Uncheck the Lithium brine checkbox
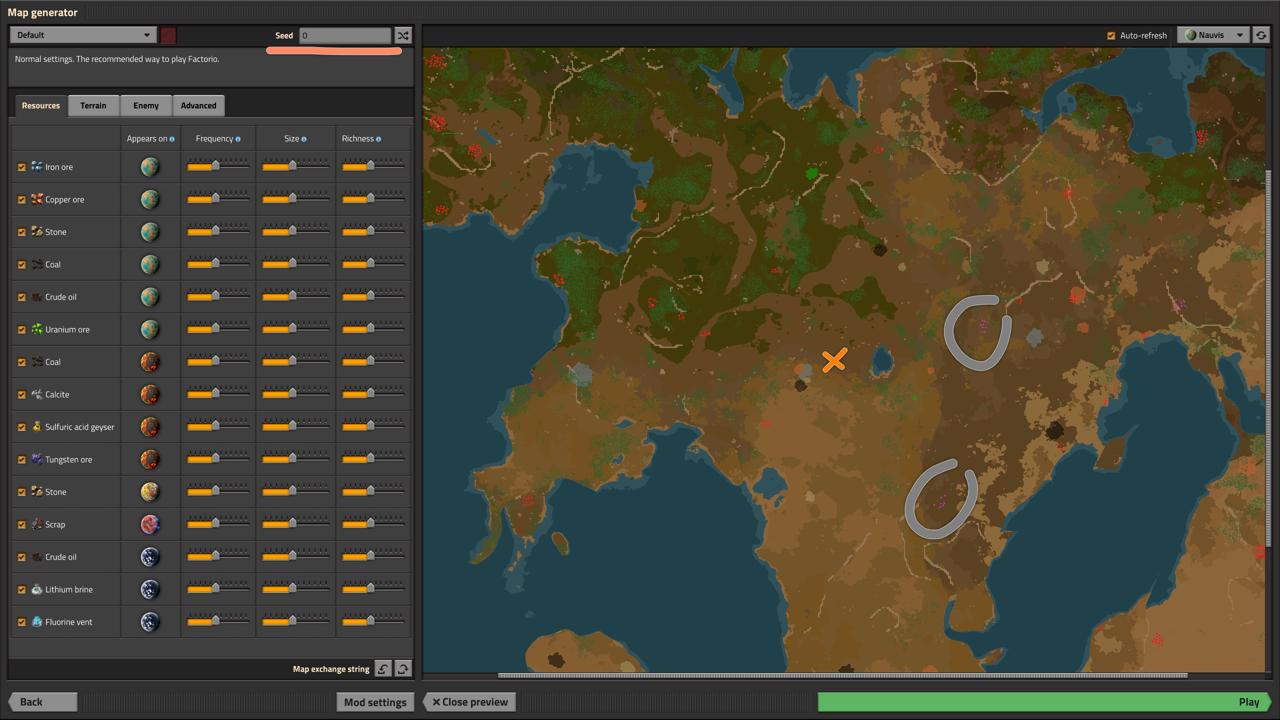The height and width of the screenshot is (720, 1280). click(x=21, y=589)
